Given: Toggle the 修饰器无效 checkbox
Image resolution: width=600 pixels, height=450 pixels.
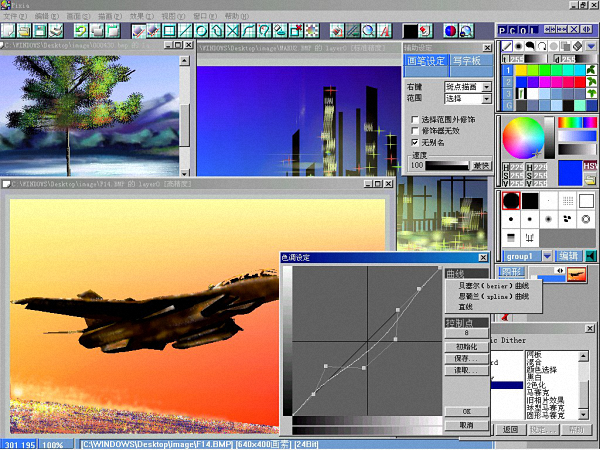Looking at the screenshot, I should pyautogui.click(x=415, y=130).
